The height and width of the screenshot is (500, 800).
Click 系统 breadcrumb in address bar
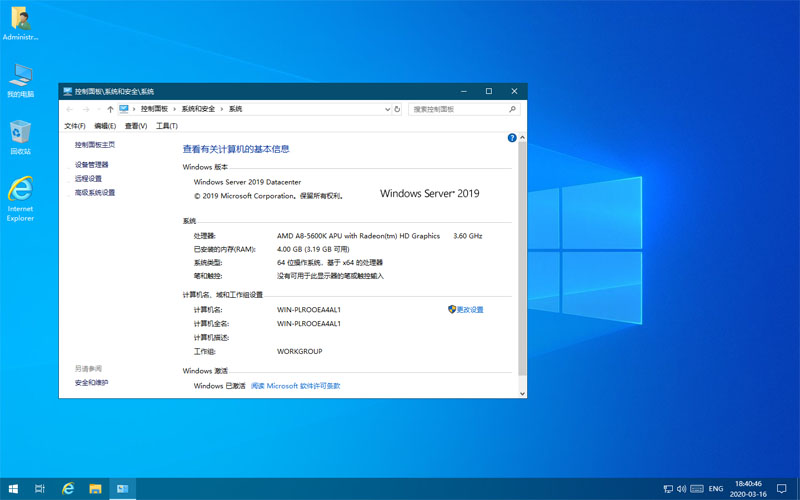click(235, 109)
